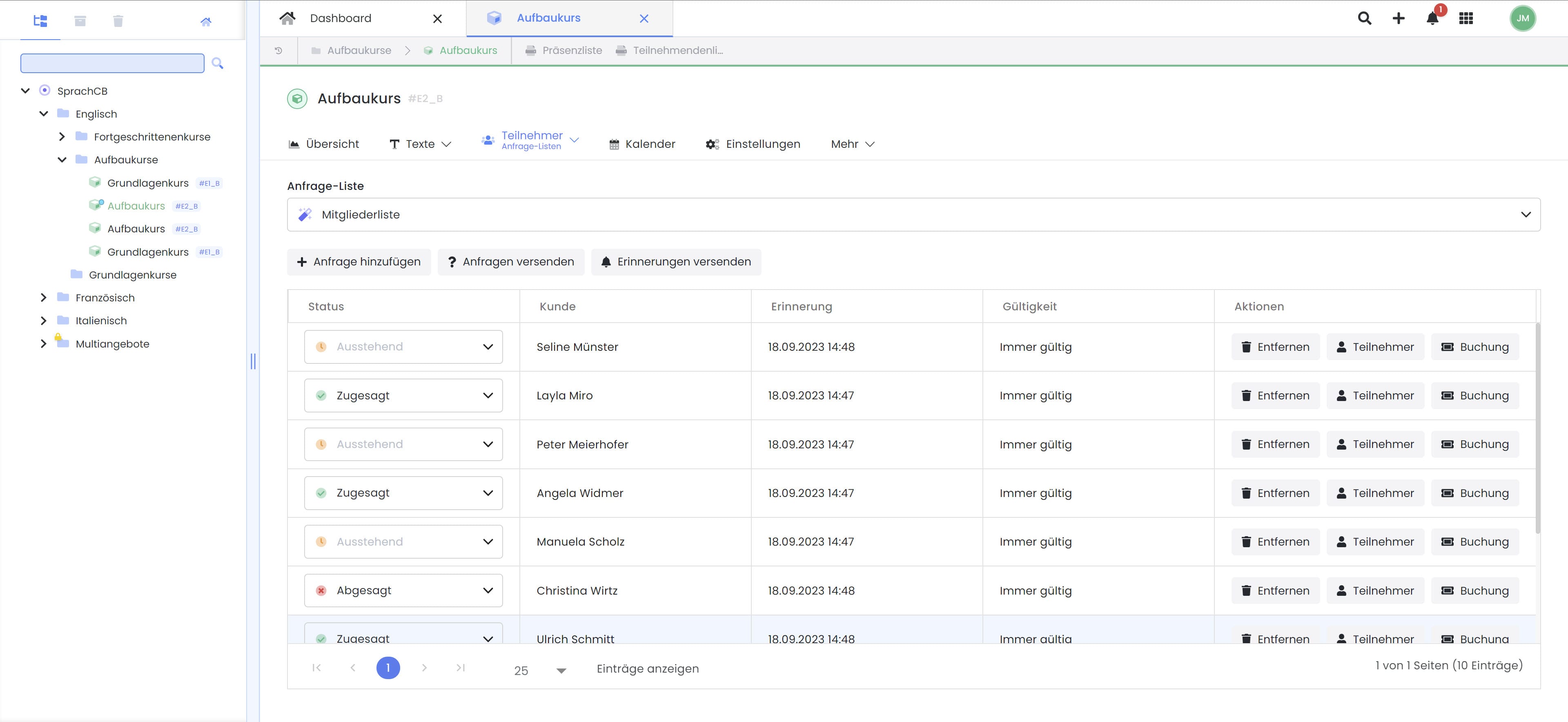Click the sidebar collapse splitter handle
1568x722 pixels.
click(x=253, y=361)
